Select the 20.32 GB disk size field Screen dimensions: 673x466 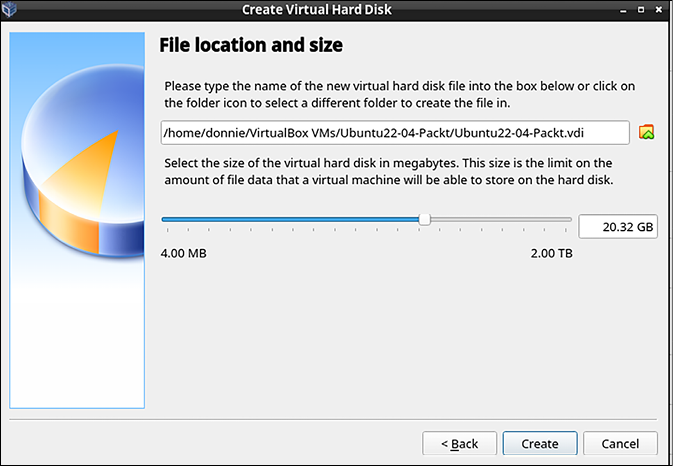(618, 227)
